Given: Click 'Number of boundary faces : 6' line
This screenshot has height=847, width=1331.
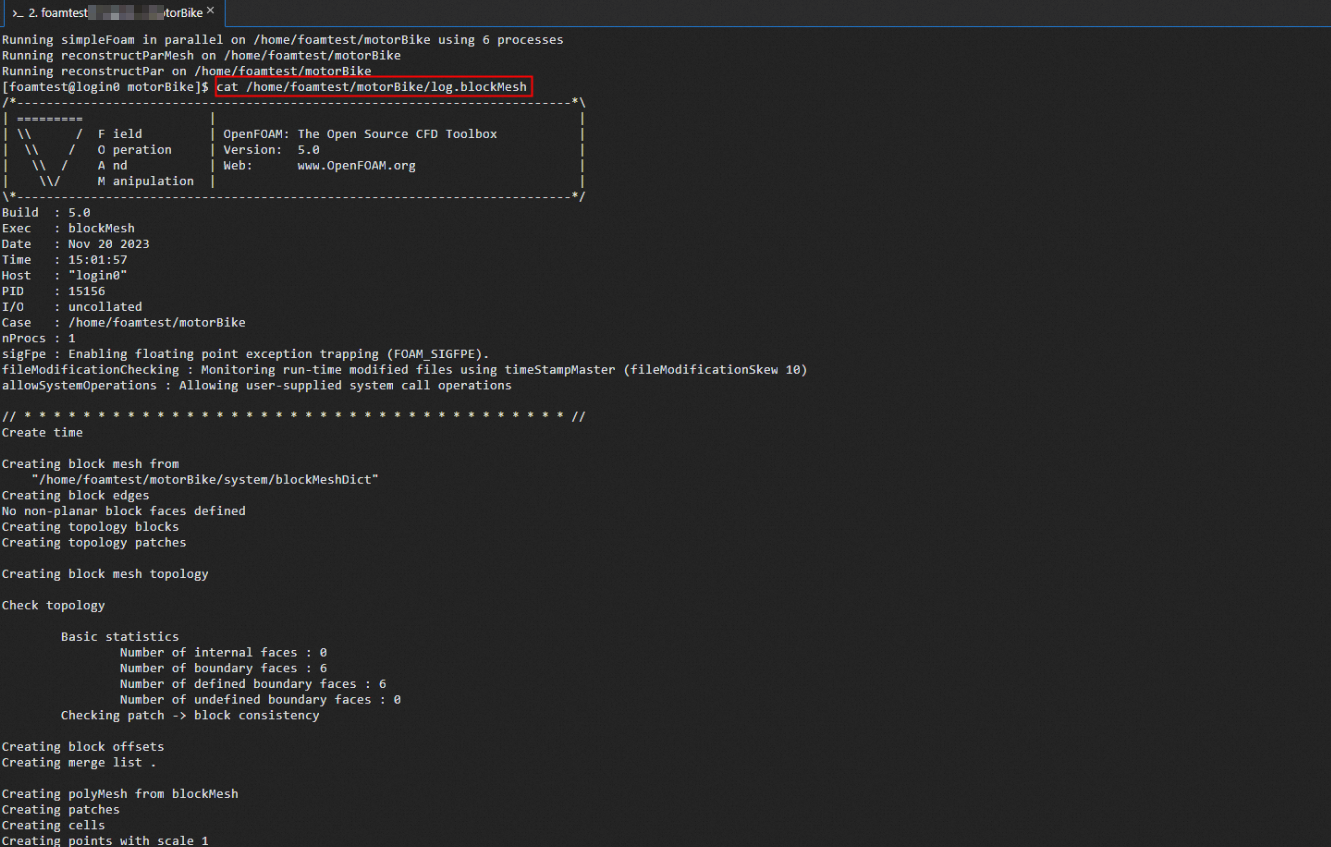Looking at the screenshot, I should [224, 668].
